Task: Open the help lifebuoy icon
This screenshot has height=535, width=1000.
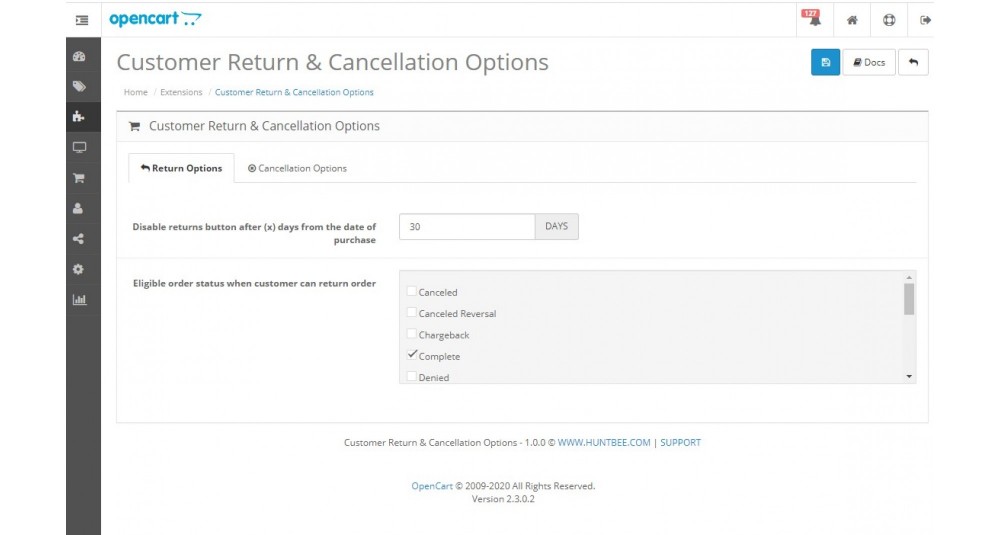Action: tap(889, 20)
